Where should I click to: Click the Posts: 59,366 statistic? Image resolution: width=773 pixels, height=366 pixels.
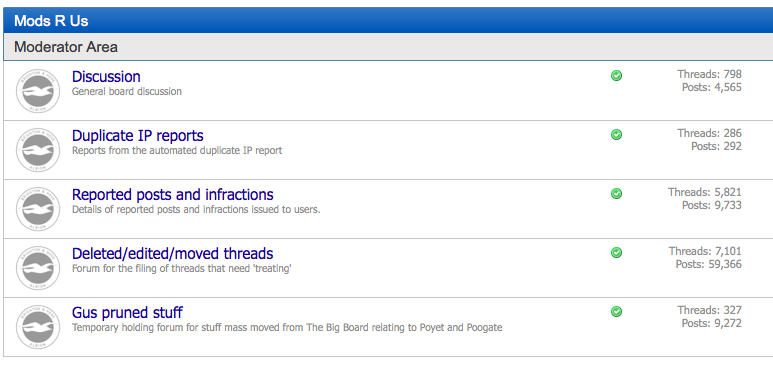coord(708,264)
